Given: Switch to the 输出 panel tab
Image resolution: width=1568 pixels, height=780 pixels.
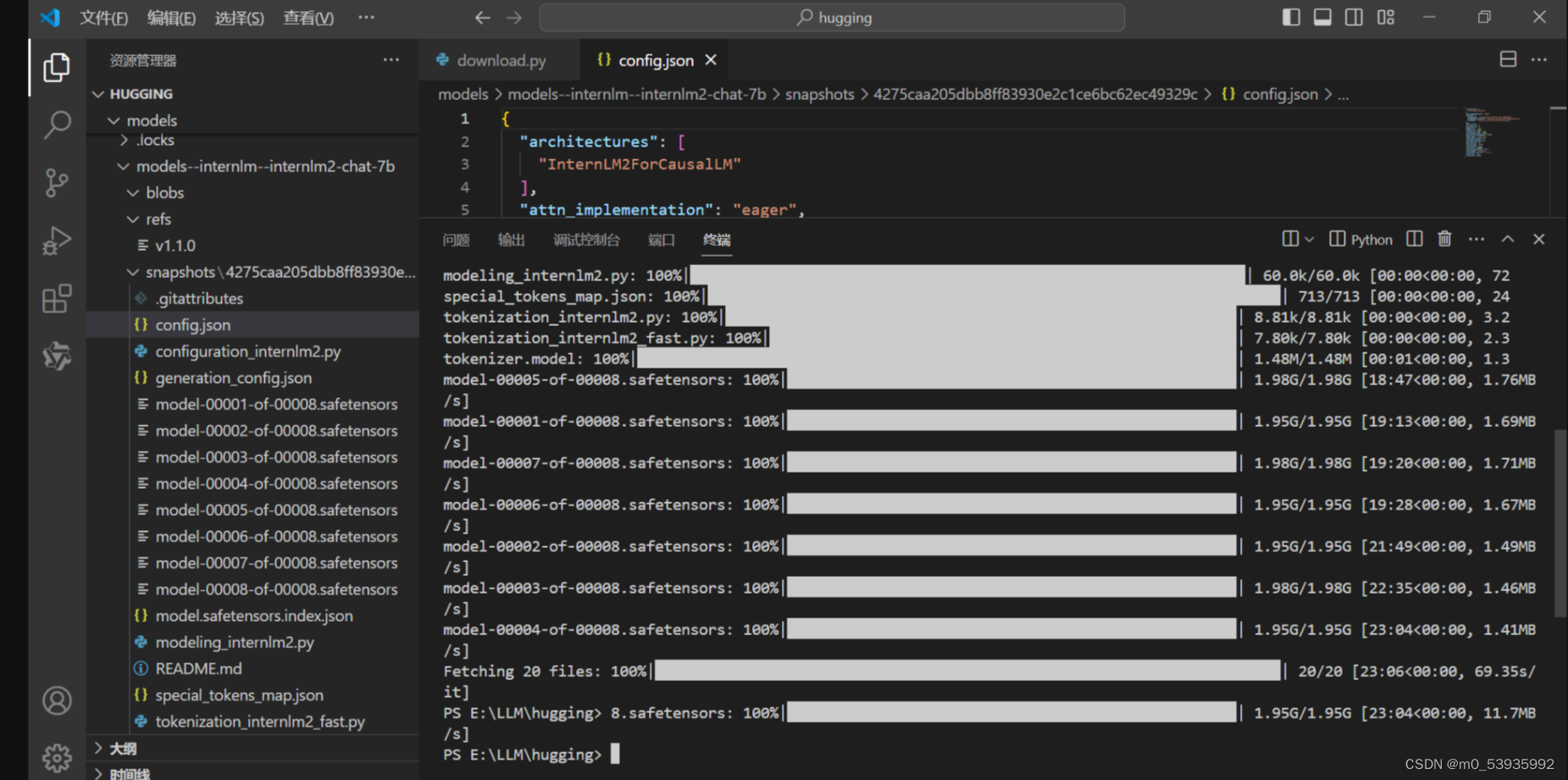Looking at the screenshot, I should (x=511, y=240).
